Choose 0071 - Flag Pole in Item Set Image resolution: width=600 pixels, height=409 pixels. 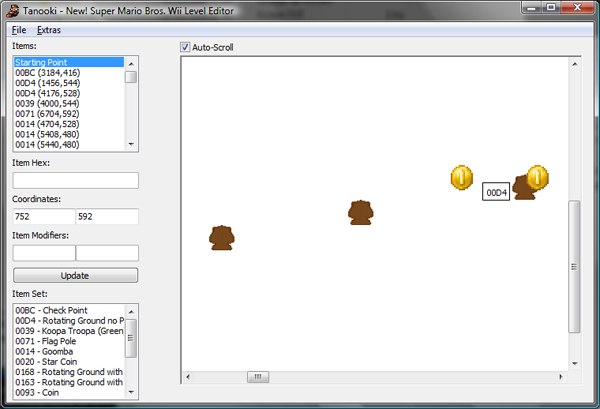(69, 341)
